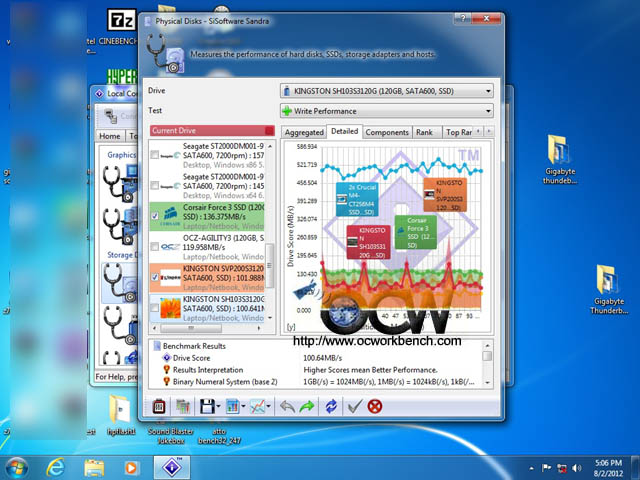The height and width of the screenshot is (480, 640).
Task: Click the reference devices icon in bottom toolbar
Action: click(183, 407)
